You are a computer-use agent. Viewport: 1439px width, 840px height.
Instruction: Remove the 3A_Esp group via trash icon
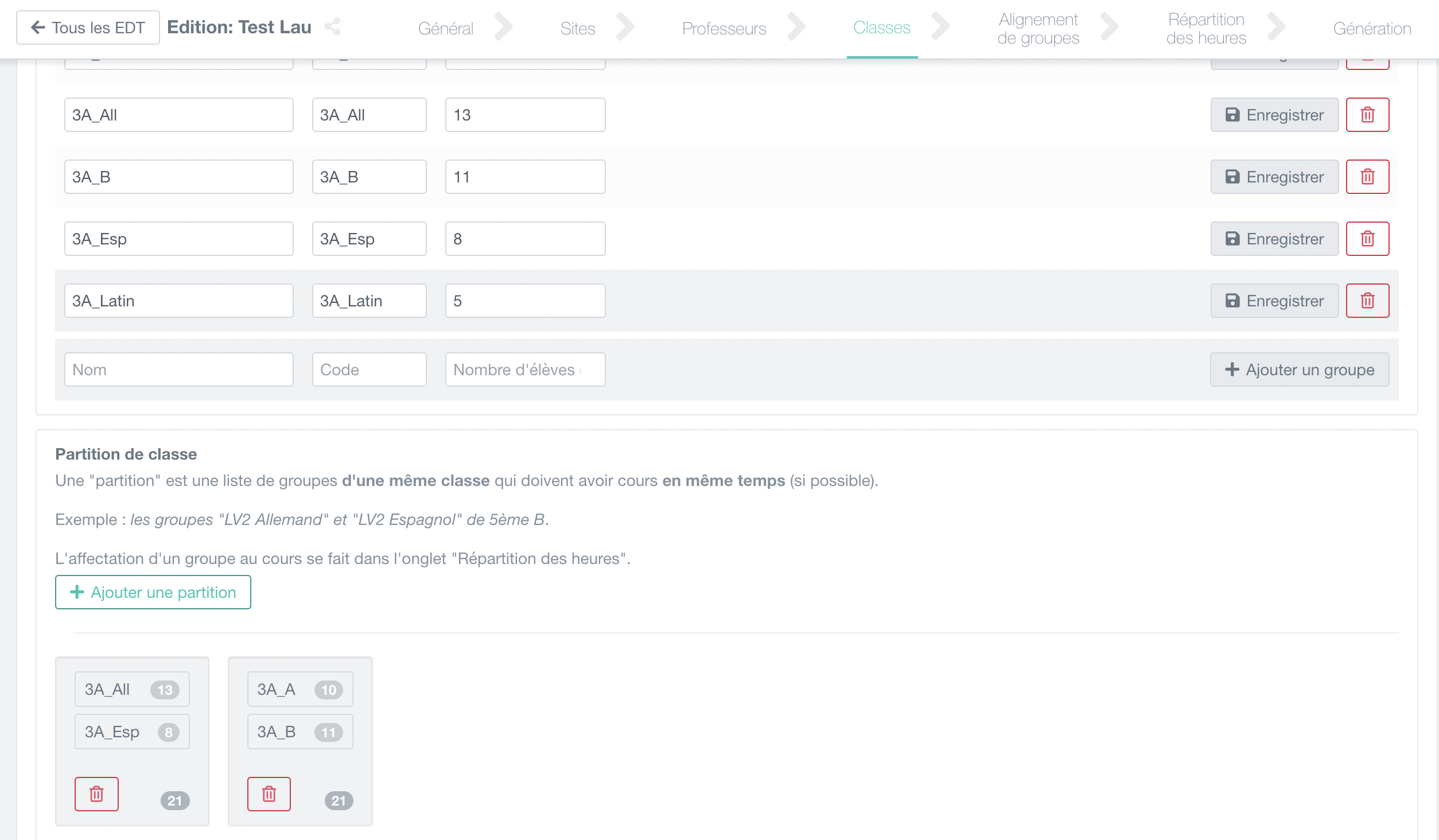click(x=1367, y=239)
